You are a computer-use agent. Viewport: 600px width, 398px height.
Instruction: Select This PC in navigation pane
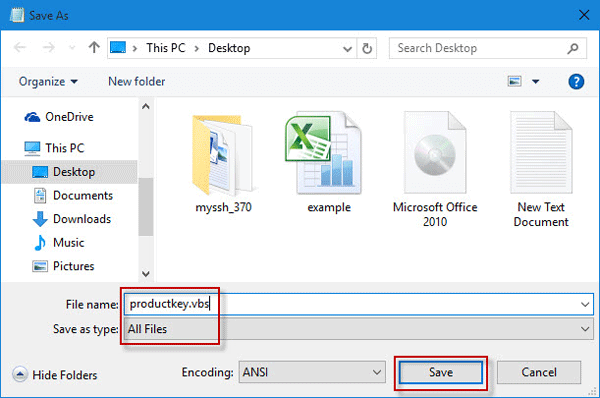(x=54, y=148)
